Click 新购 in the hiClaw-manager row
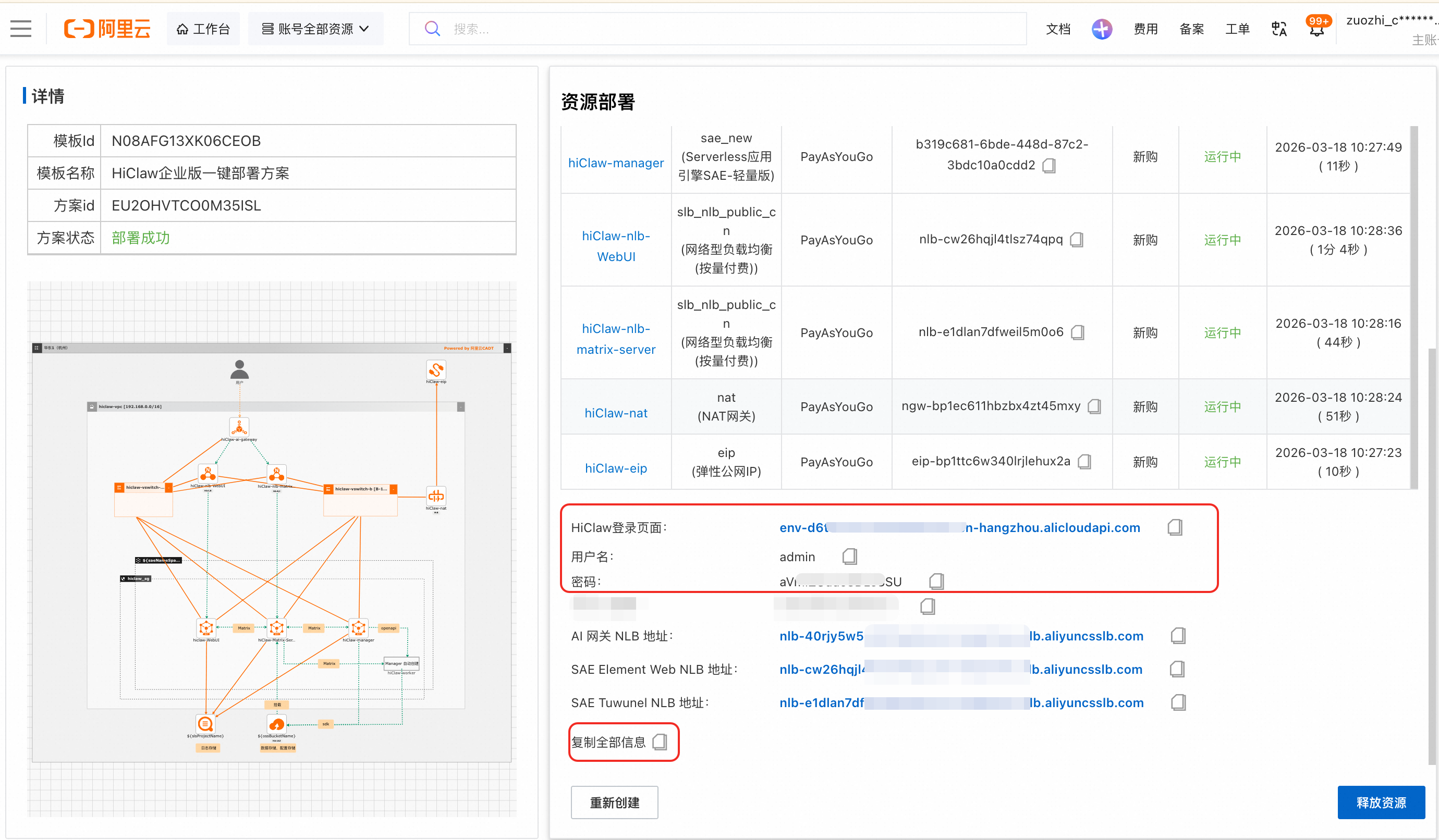 coord(1145,156)
